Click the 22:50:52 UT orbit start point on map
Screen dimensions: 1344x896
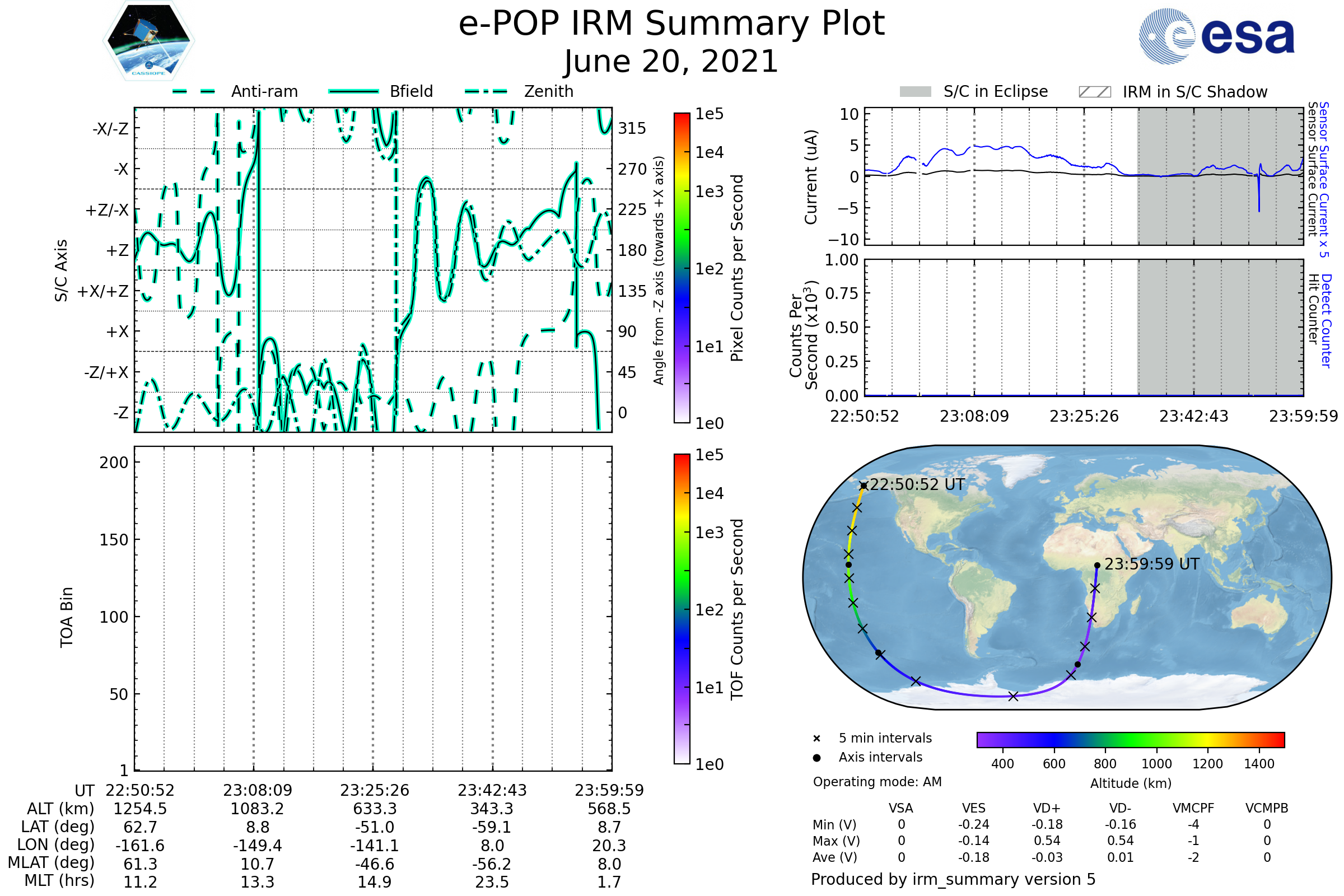click(864, 486)
